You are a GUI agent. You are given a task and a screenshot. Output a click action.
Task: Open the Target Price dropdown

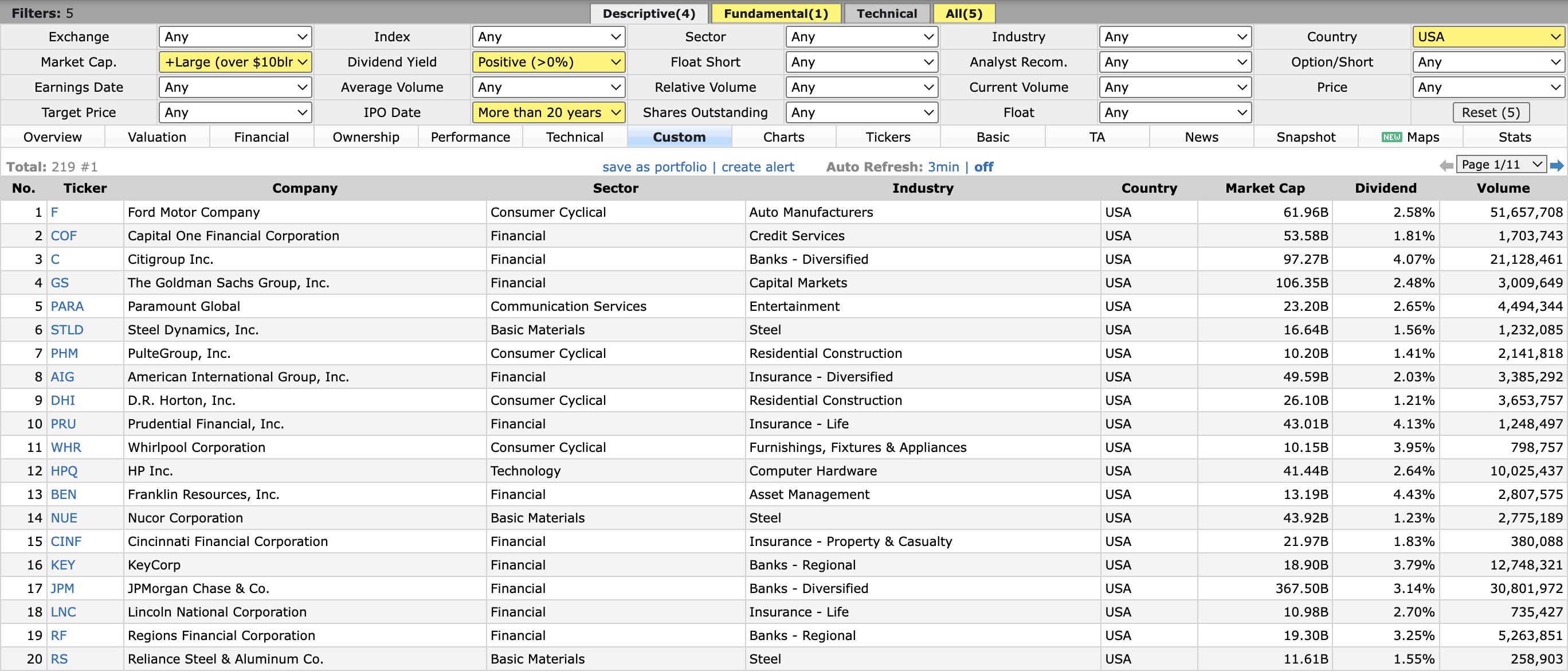tap(236, 112)
